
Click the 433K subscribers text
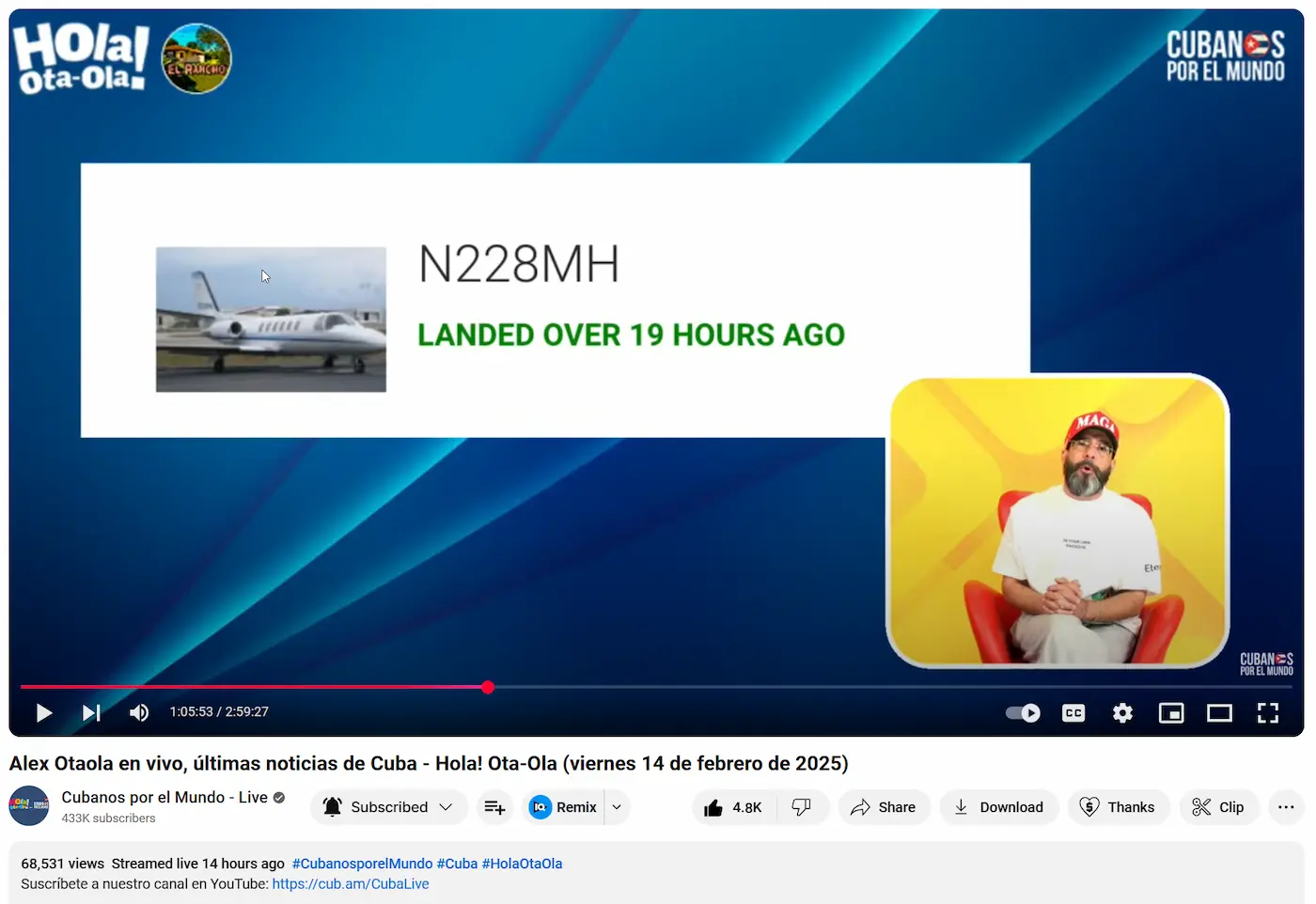pos(108,818)
